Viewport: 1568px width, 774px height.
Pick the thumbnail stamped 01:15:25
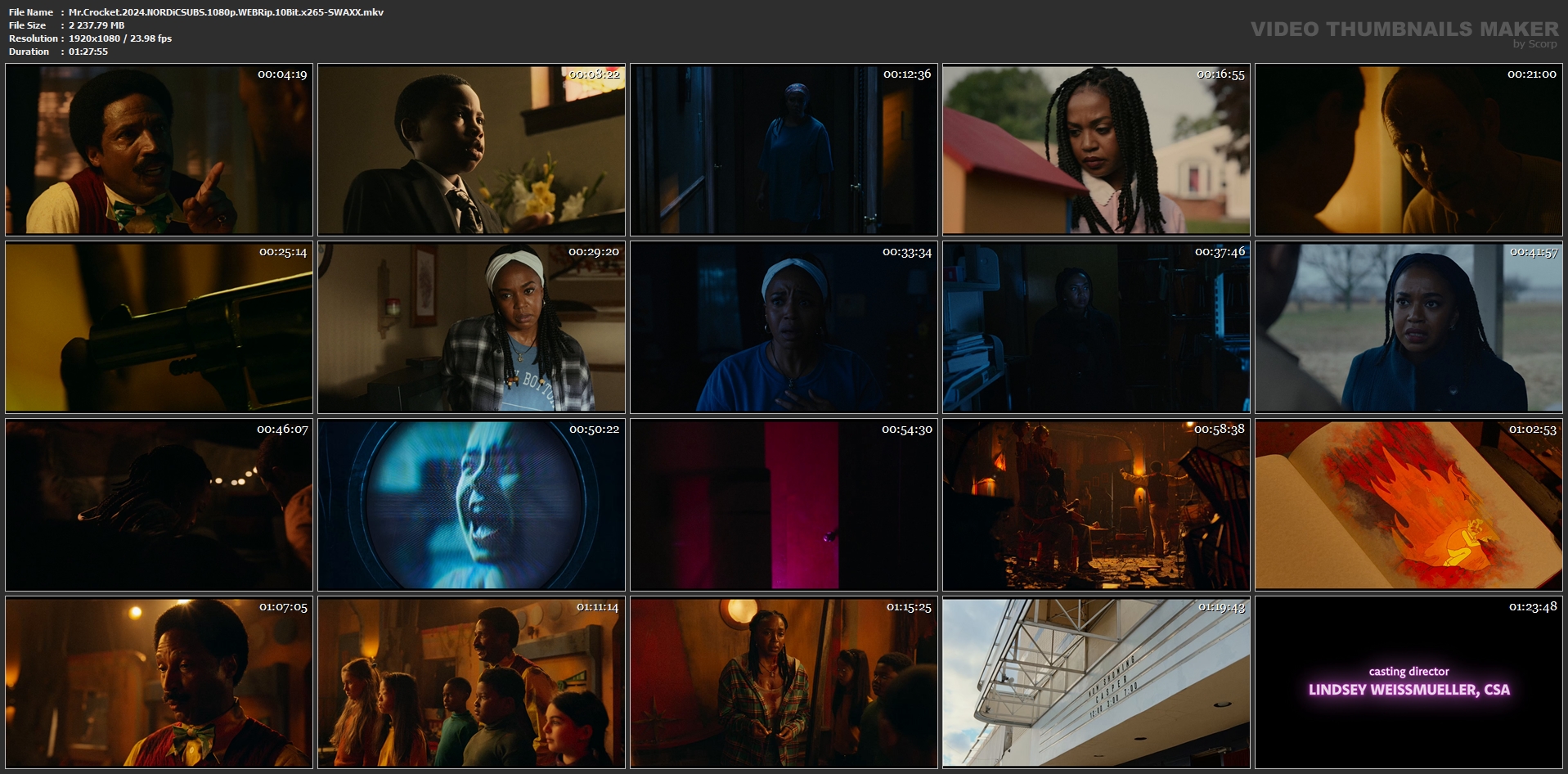pos(784,682)
